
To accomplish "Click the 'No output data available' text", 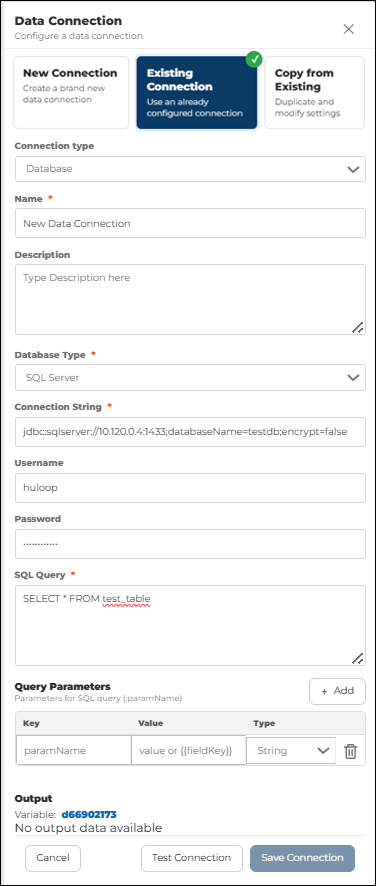I will (x=88, y=828).
